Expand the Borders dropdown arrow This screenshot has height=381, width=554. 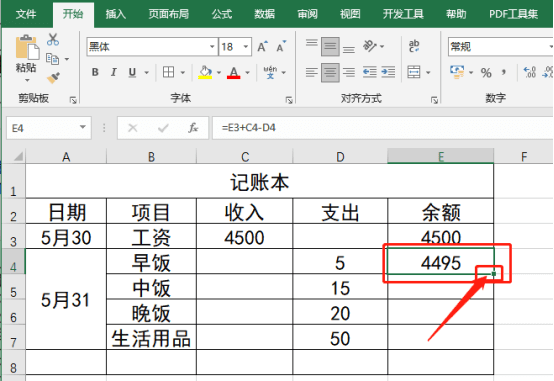[183, 72]
